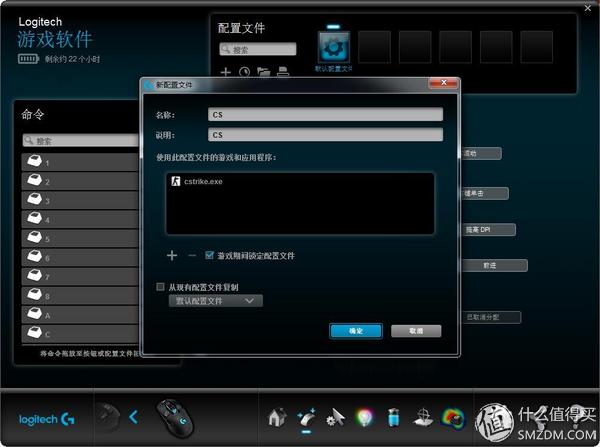The width and height of the screenshot is (600, 447).
Task: Click key icon for command A
Action: [34, 314]
